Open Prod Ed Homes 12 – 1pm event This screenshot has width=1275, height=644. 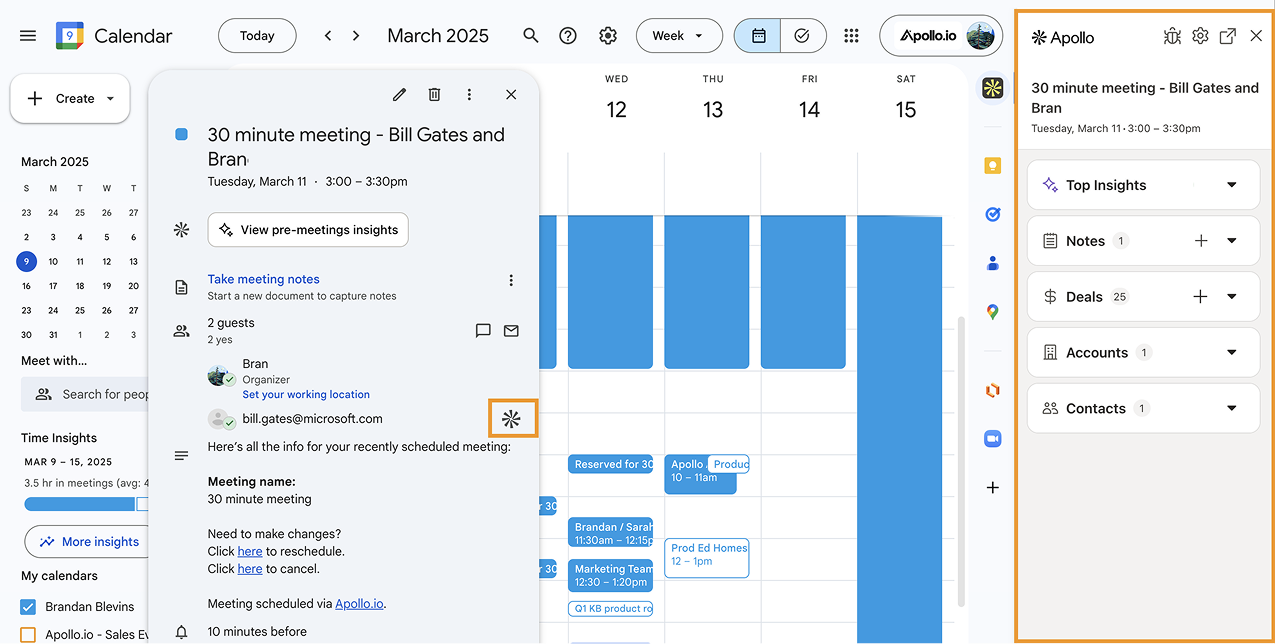click(707, 557)
